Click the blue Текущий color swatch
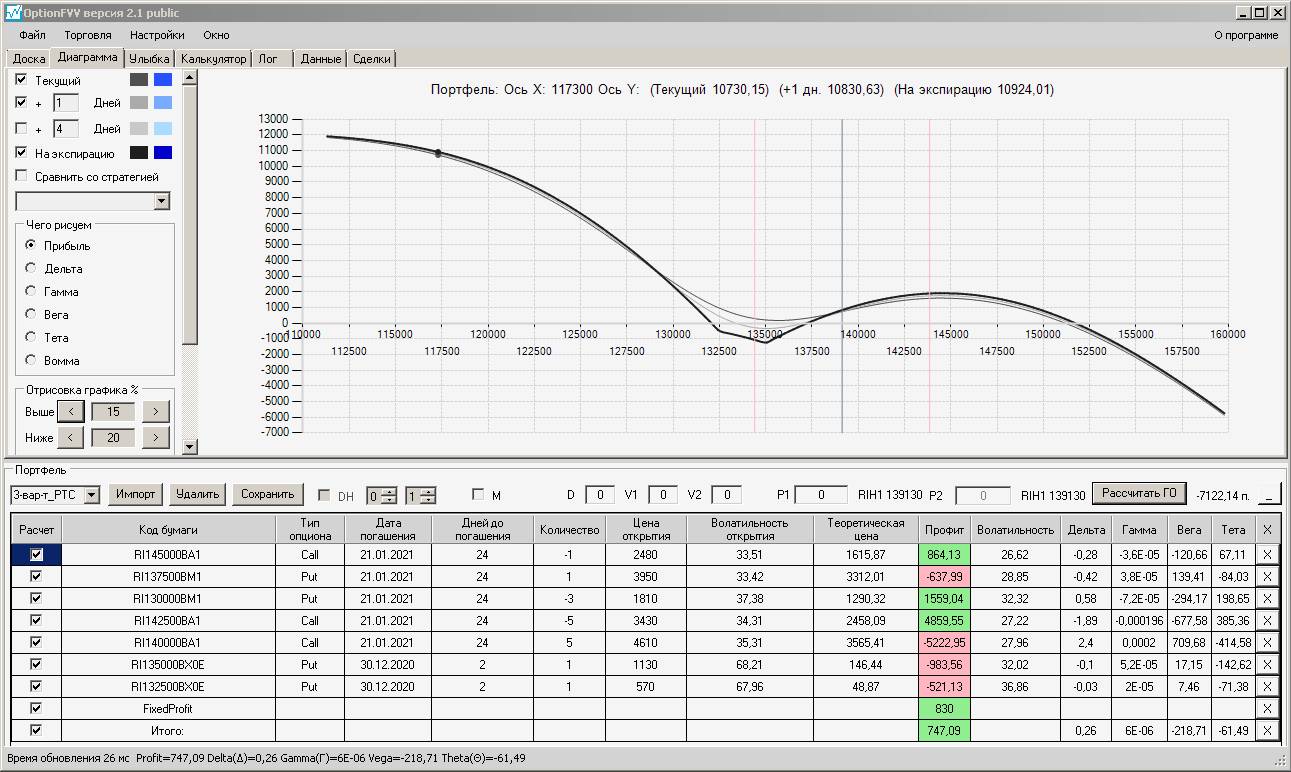Viewport: 1291px width, 772px height. 163,80
